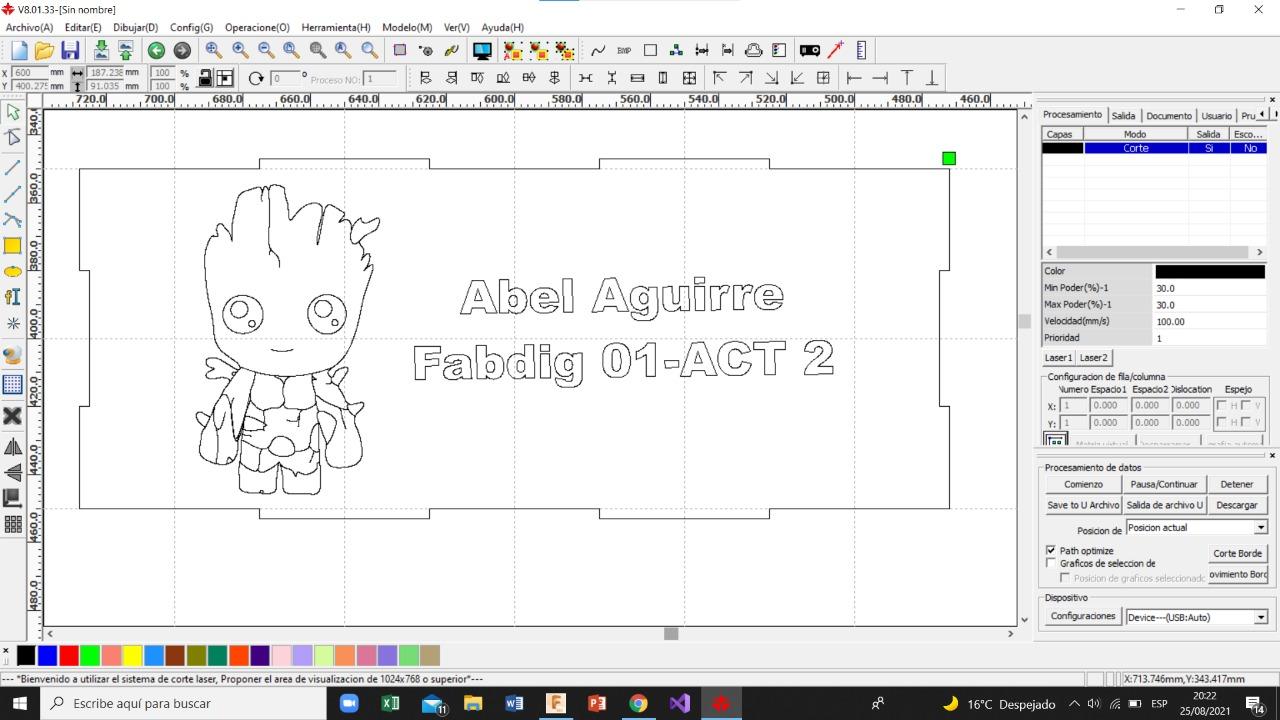Click the Export icon in the toolbar
The image size is (1280, 720).
click(x=126, y=50)
